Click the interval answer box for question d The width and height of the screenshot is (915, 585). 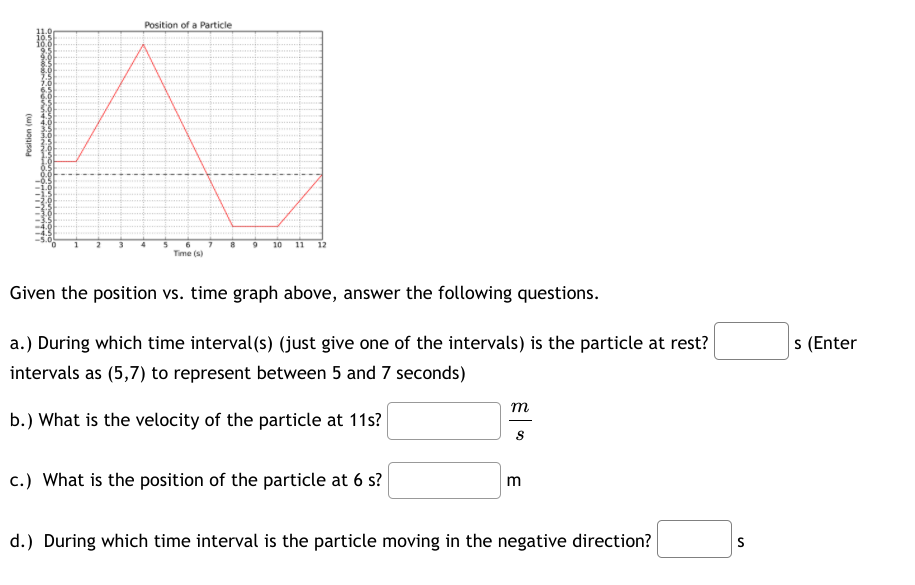click(x=694, y=539)
